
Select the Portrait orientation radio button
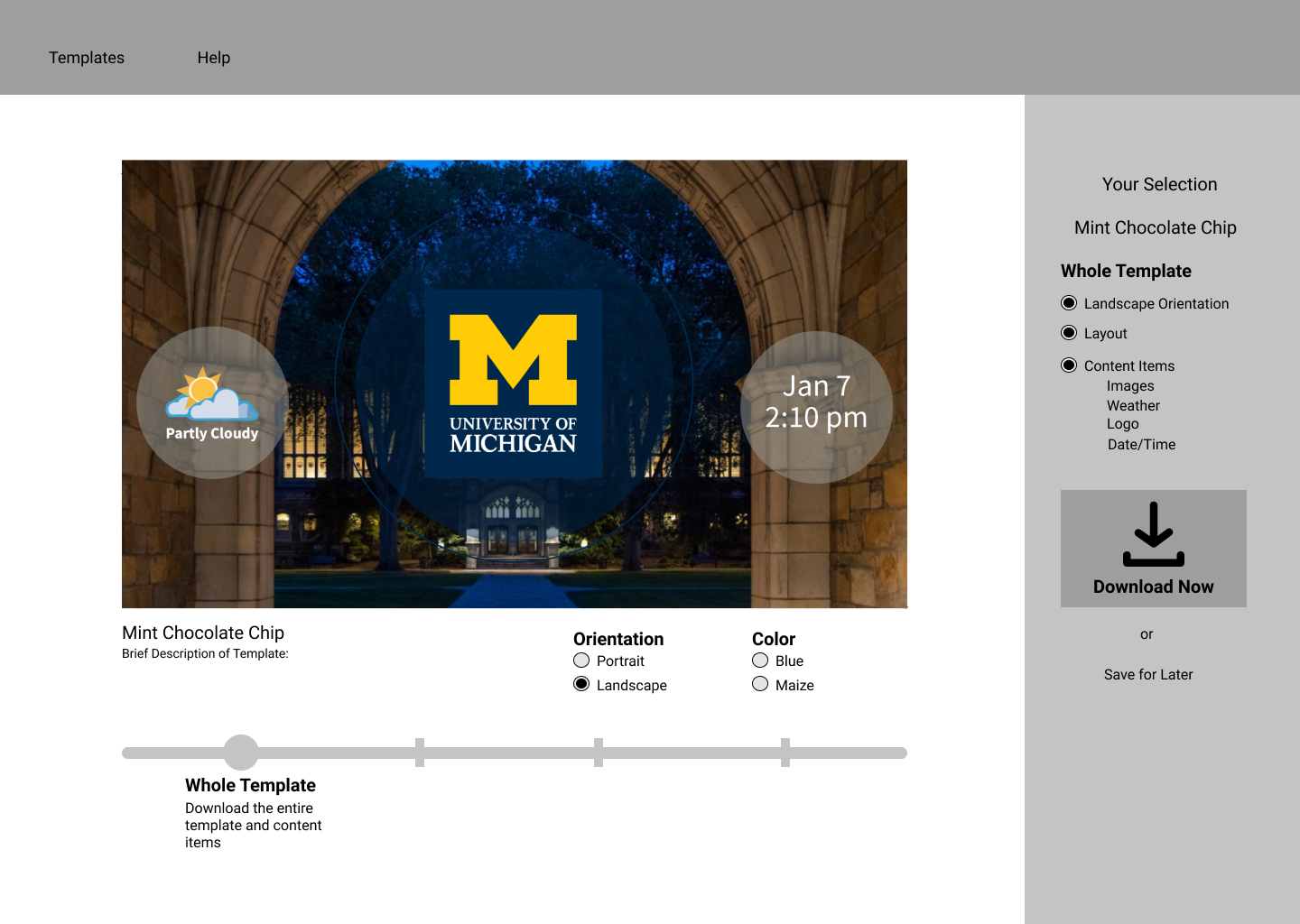pyautogui.click(x=581, y=661)
